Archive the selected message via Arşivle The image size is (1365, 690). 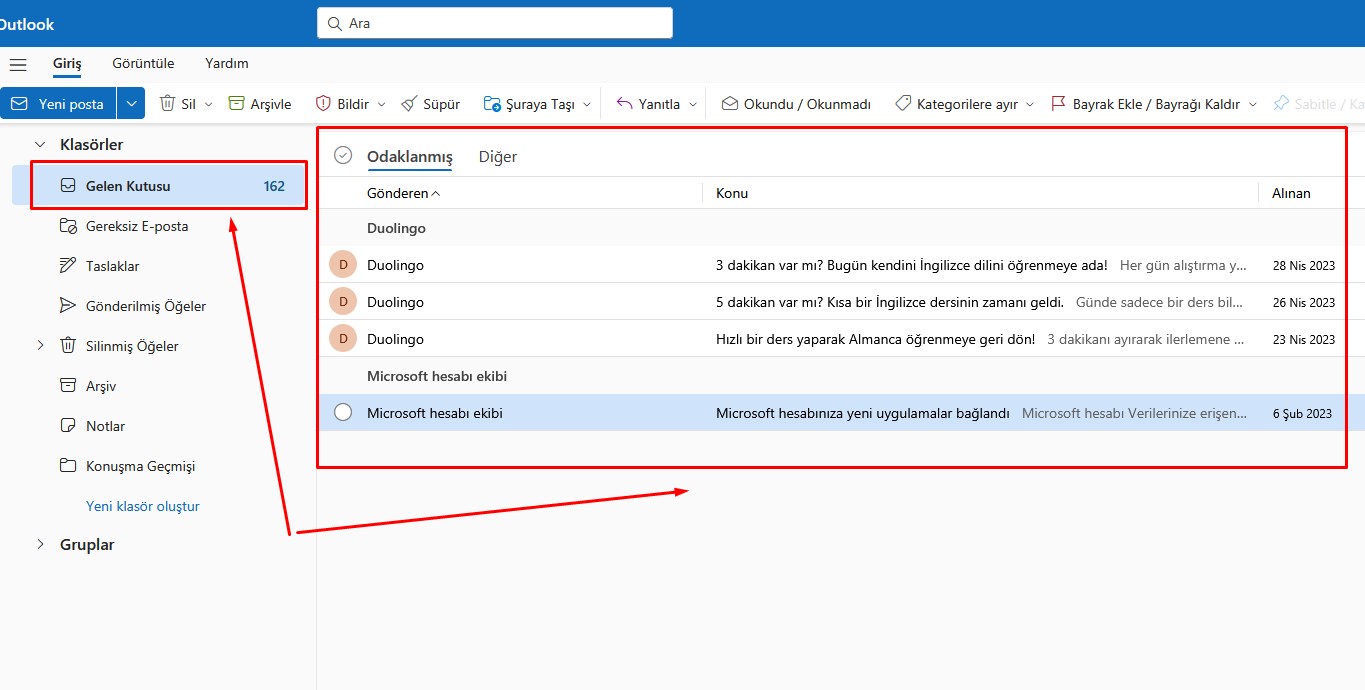[x=258, y=103]
